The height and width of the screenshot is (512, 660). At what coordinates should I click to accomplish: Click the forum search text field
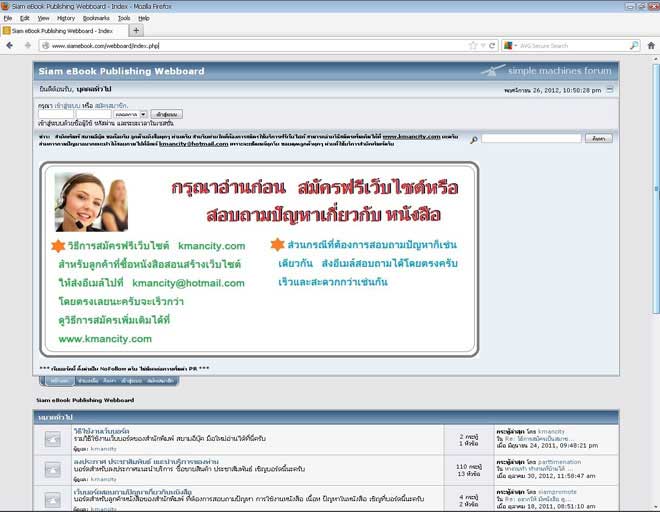click(531, 138)
